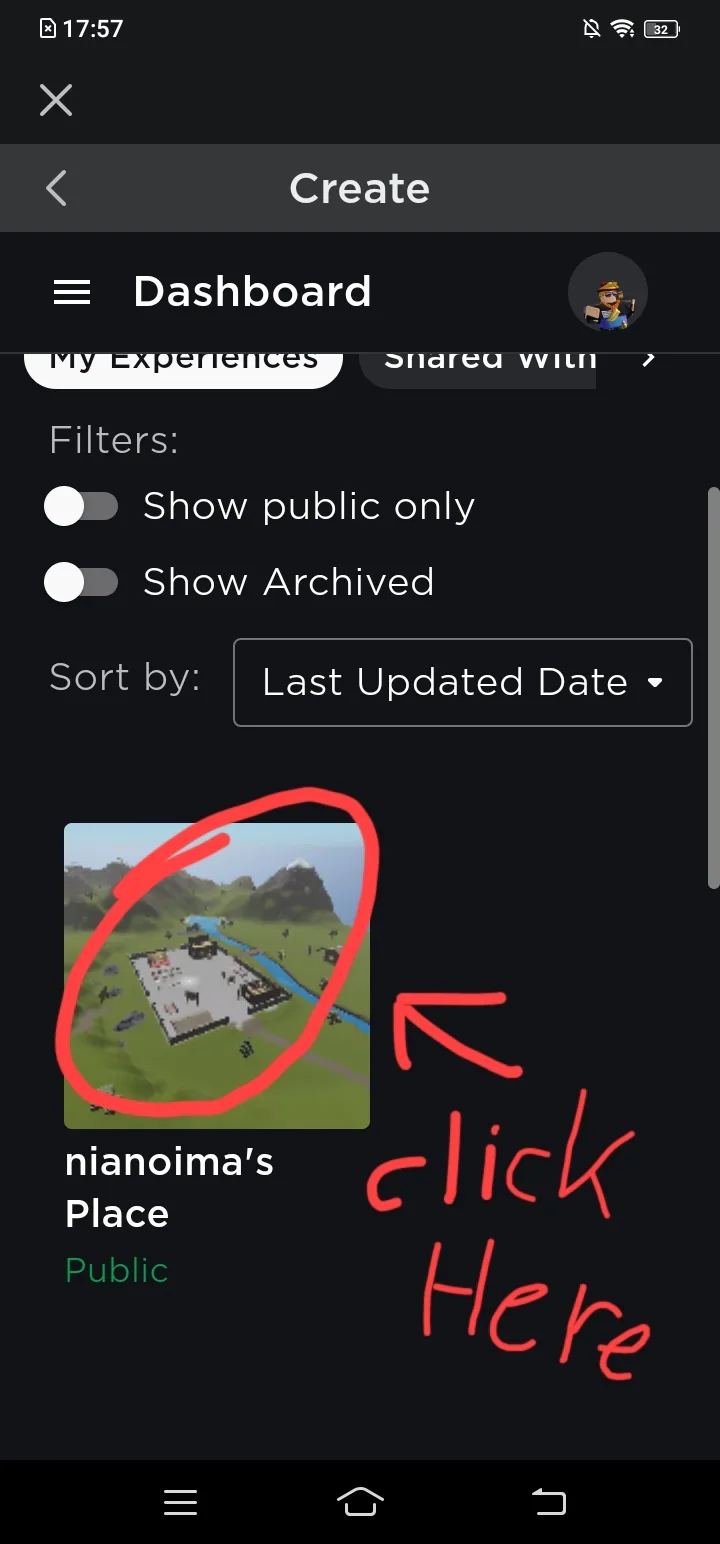
Task: Open nianoima's Place title link
Action: [x=169, y=1188]
